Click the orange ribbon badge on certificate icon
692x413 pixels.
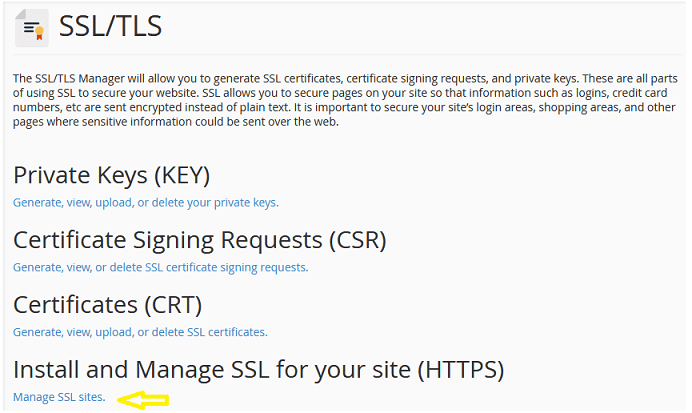pyautogui.click(x=39, y=33)
